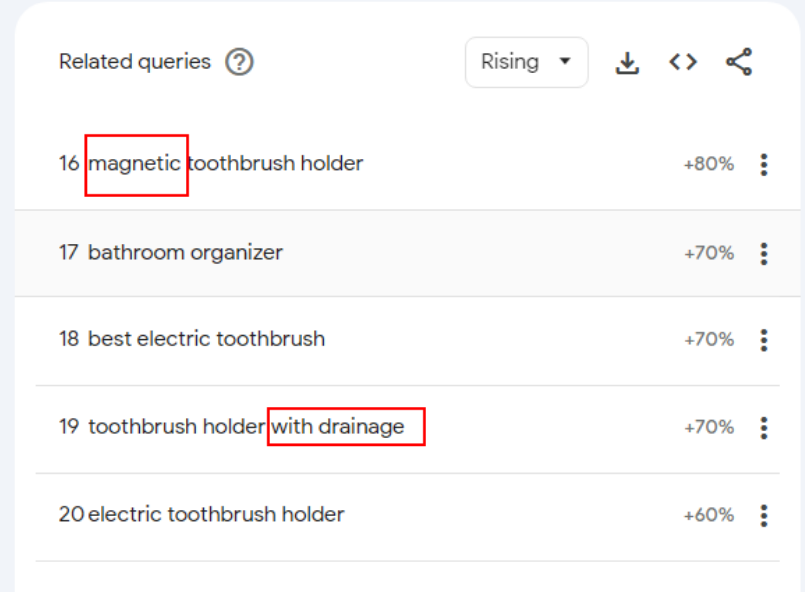Open the bathroom organizer query
805x592 pixels.
(185, 252)
